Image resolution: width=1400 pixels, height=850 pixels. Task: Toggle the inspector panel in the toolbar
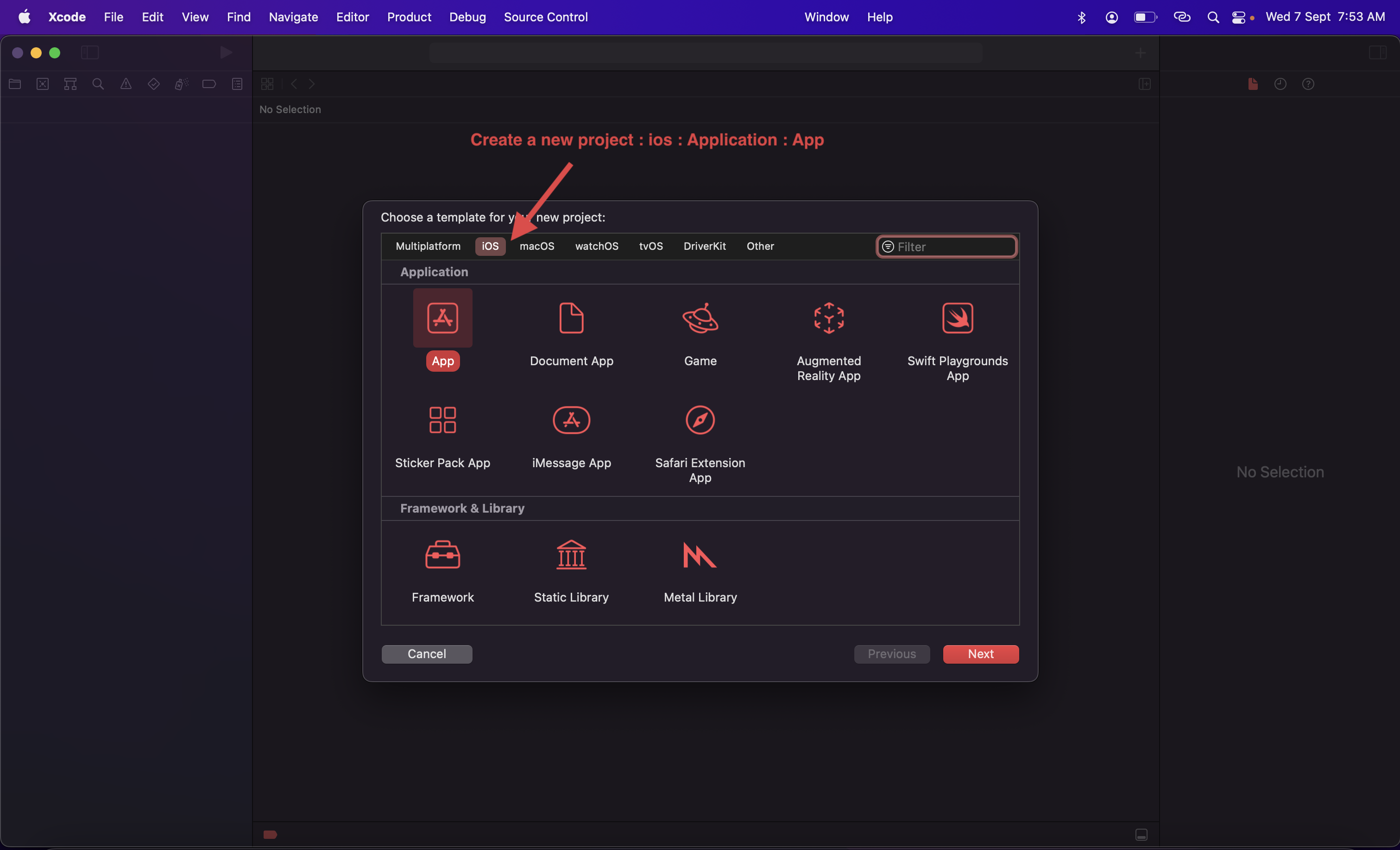[1377, 52]
